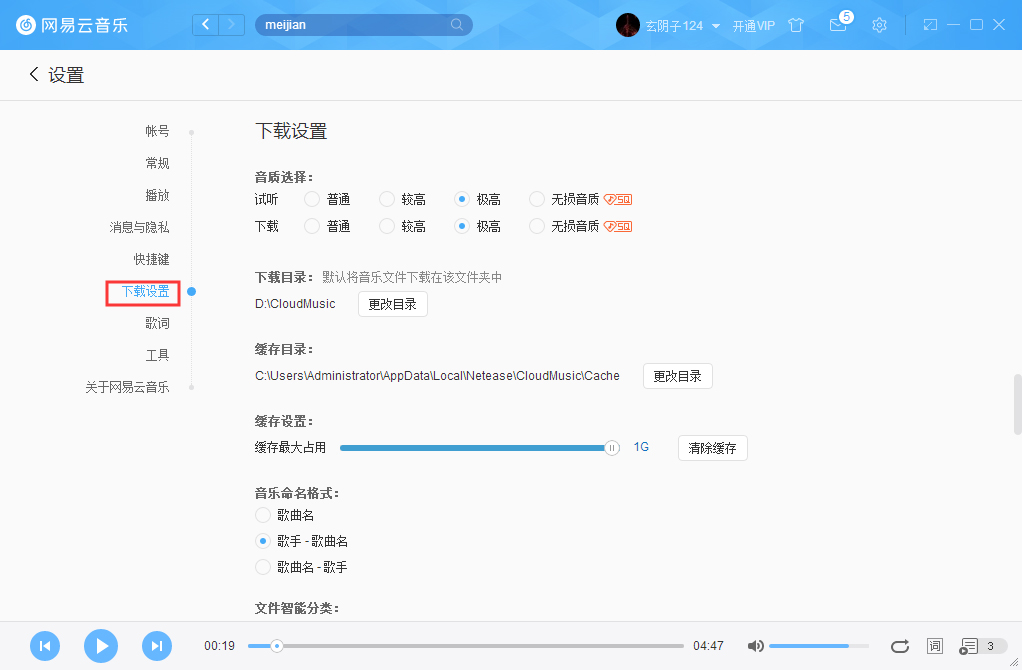The height and width of the screenshot is (670, 1022).
Task: Click the repeat playback mode icon
Action: (899, 646)
